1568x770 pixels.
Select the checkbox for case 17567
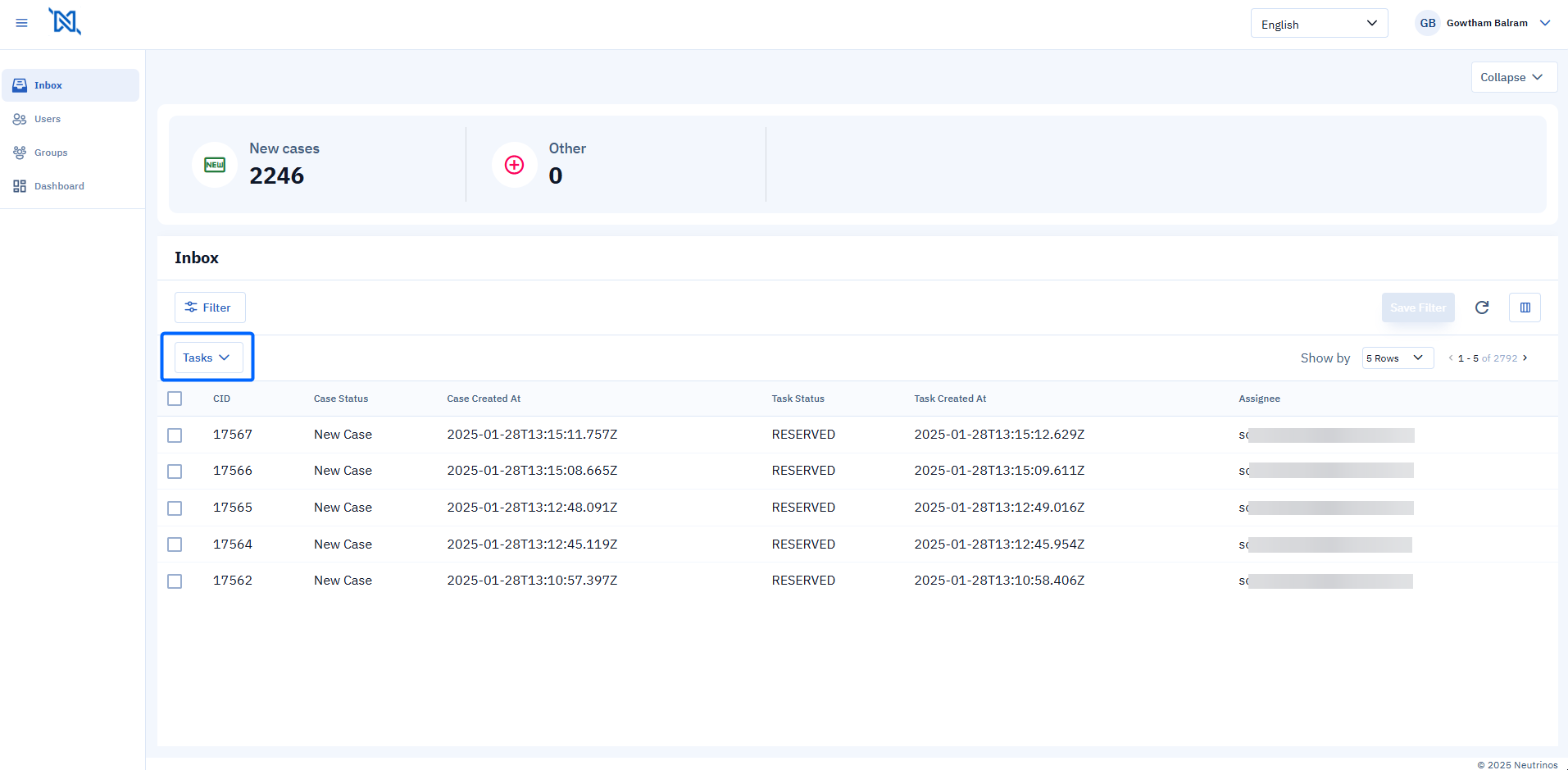coord(175,435)
